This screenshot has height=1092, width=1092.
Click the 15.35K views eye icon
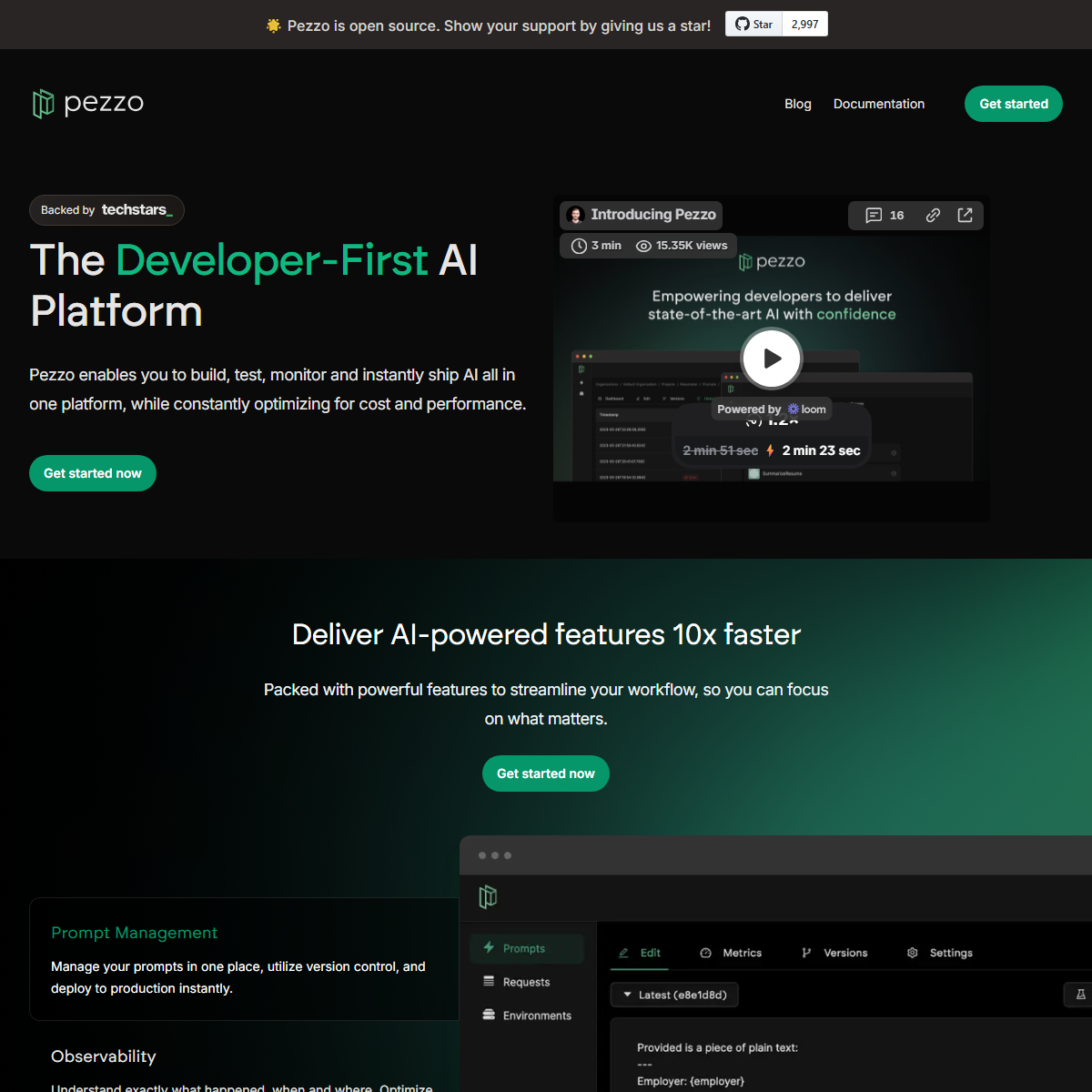pyautogui.click(x=643, y=246)
